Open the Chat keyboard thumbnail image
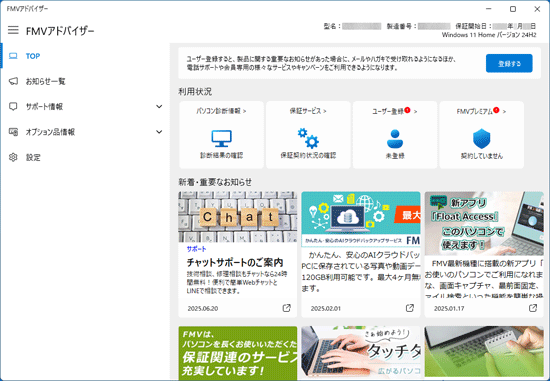Image resolution: width=550 pixels, height=381 pixels. point(238,217)
